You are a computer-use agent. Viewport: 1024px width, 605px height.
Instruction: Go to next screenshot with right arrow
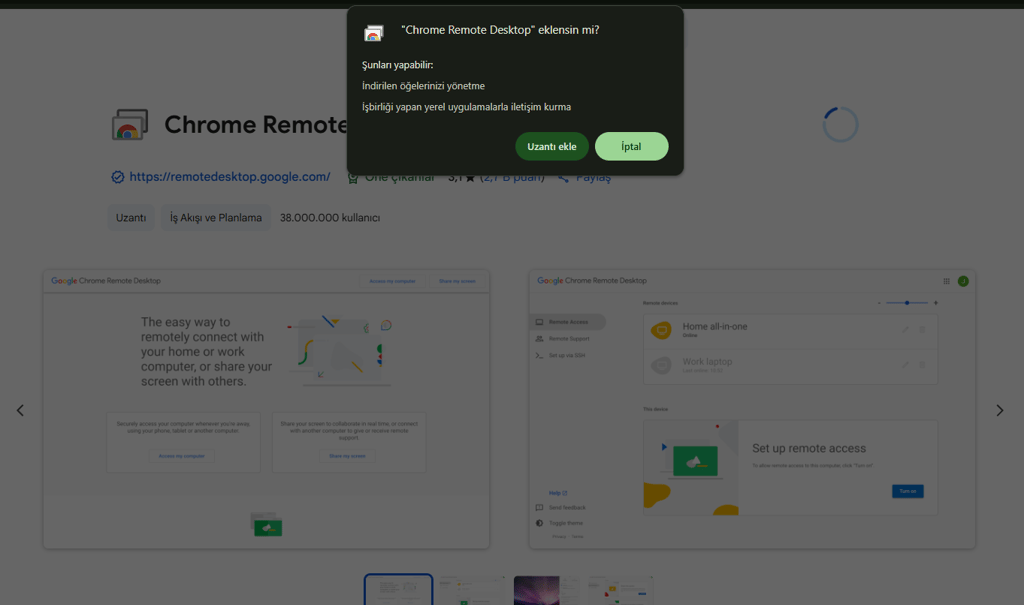click(x=999, y=410)
